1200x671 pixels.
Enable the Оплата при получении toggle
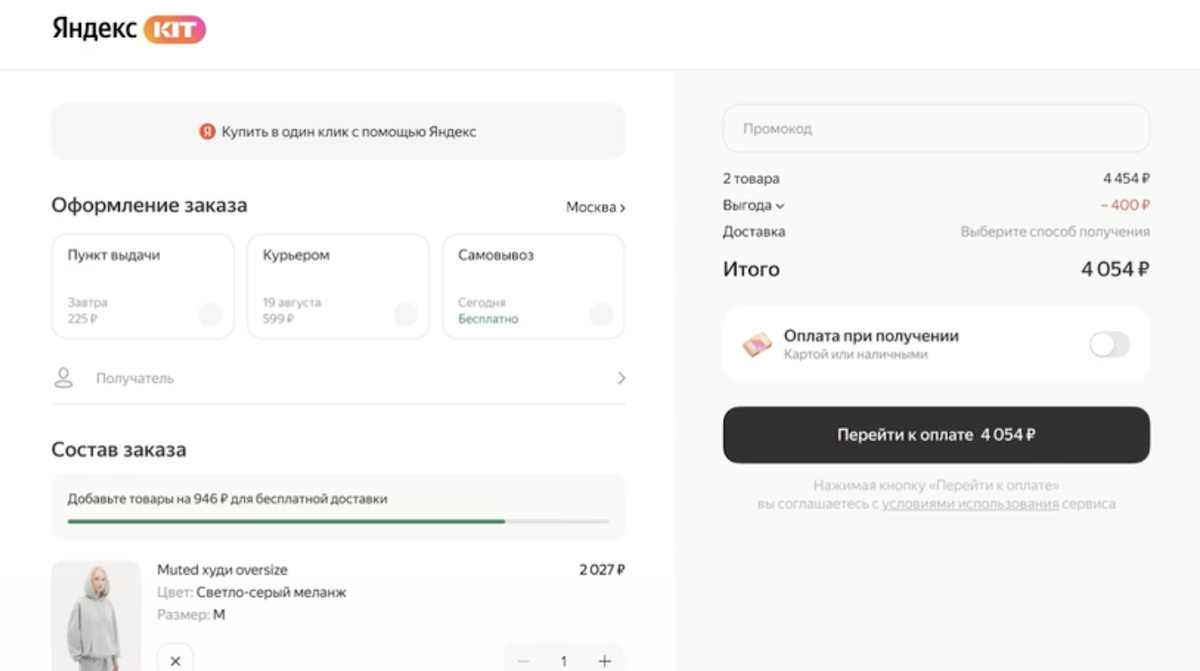(x=1108, y=345)
